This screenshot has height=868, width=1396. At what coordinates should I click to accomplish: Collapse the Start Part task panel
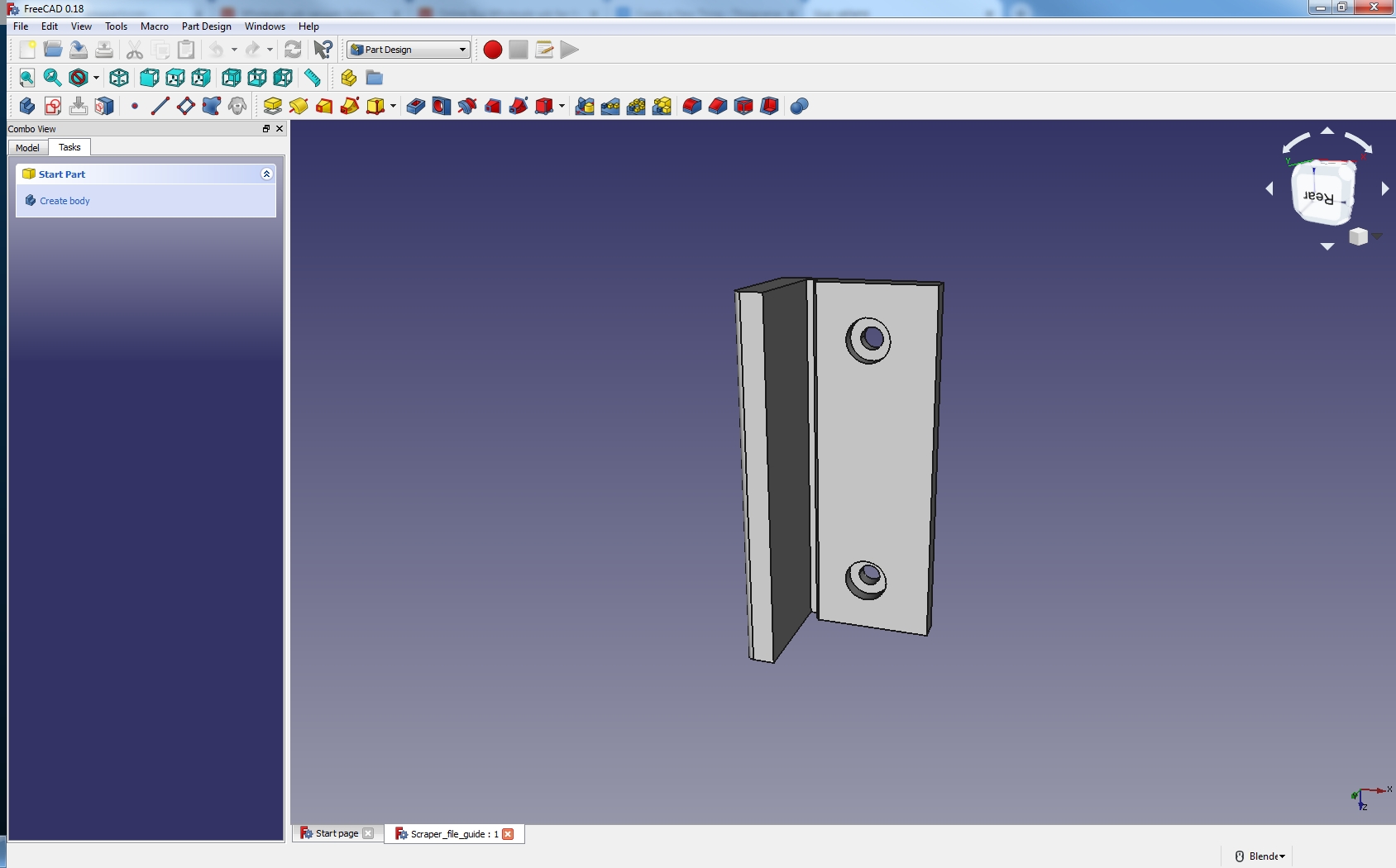click(x=266, y=174)
